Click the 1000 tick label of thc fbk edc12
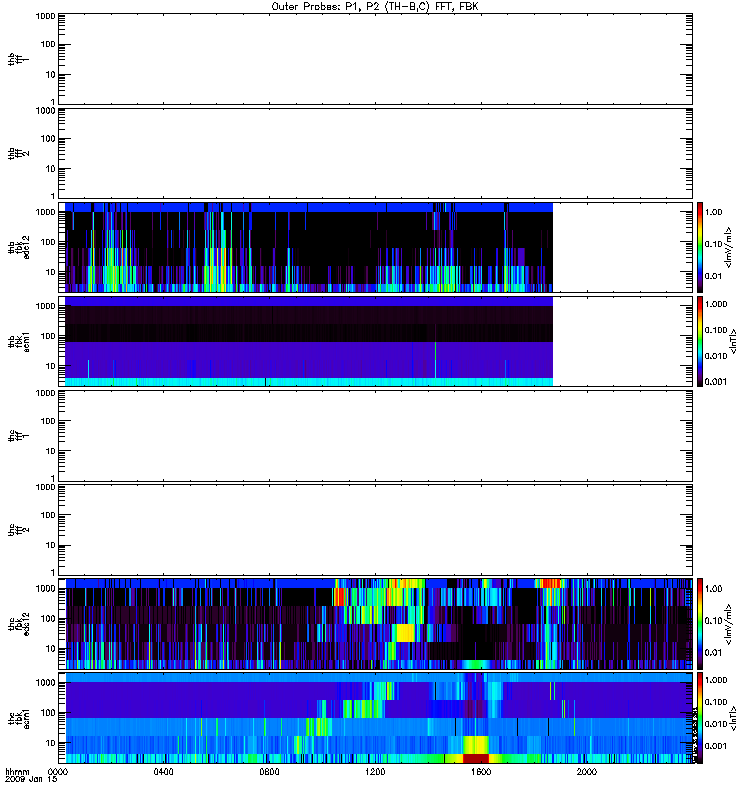Viewport: 750px width, 800px height. pos(45,589)
